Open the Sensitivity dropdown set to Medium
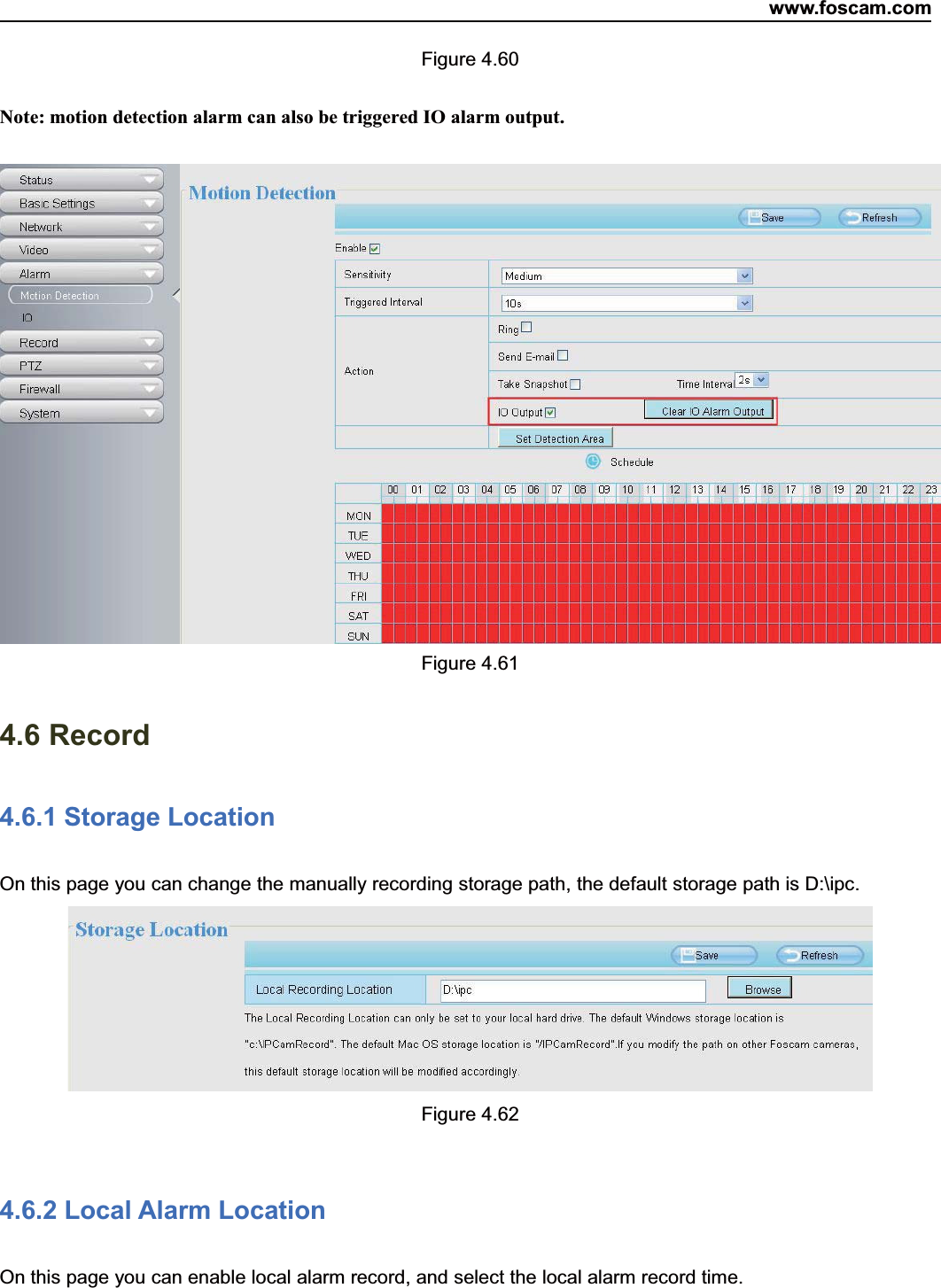 (627, 275)
